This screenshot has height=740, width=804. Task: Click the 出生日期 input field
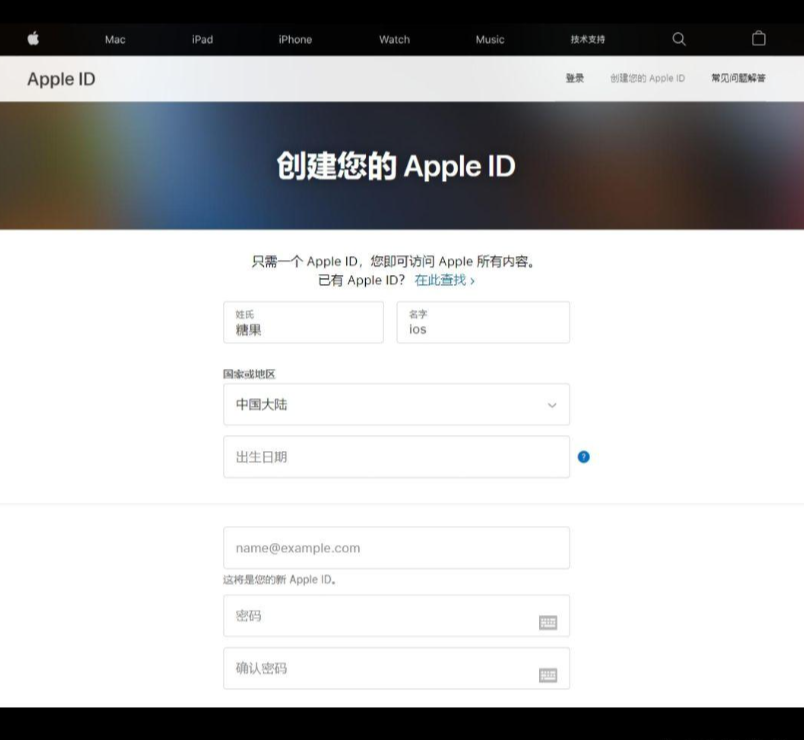396,457
